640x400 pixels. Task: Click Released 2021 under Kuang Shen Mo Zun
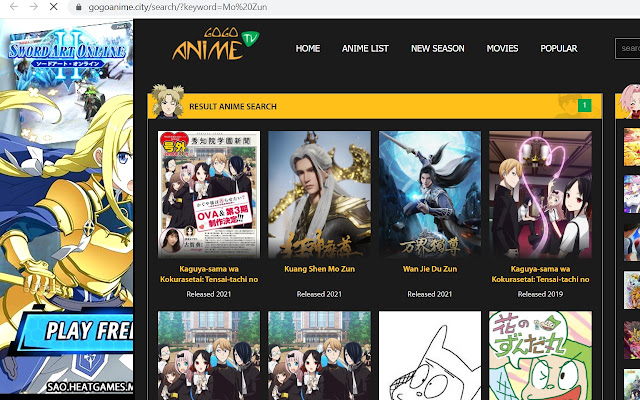tap(319, 294)
